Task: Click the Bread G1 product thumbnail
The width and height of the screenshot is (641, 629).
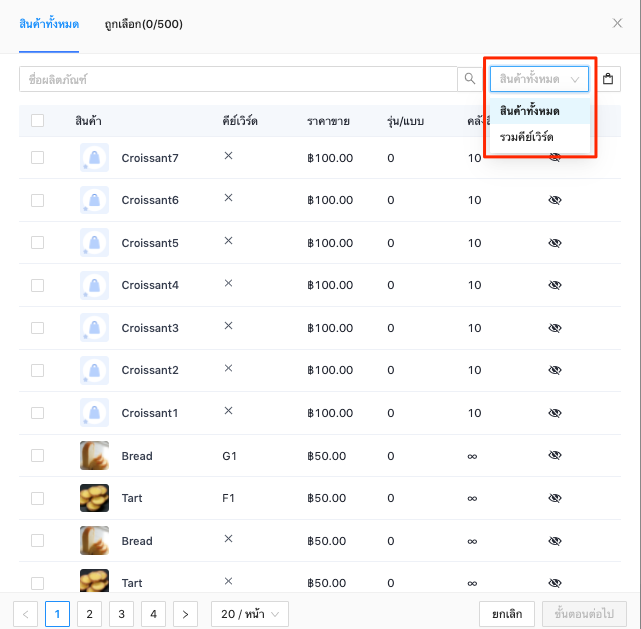Action: pos(94,455)
